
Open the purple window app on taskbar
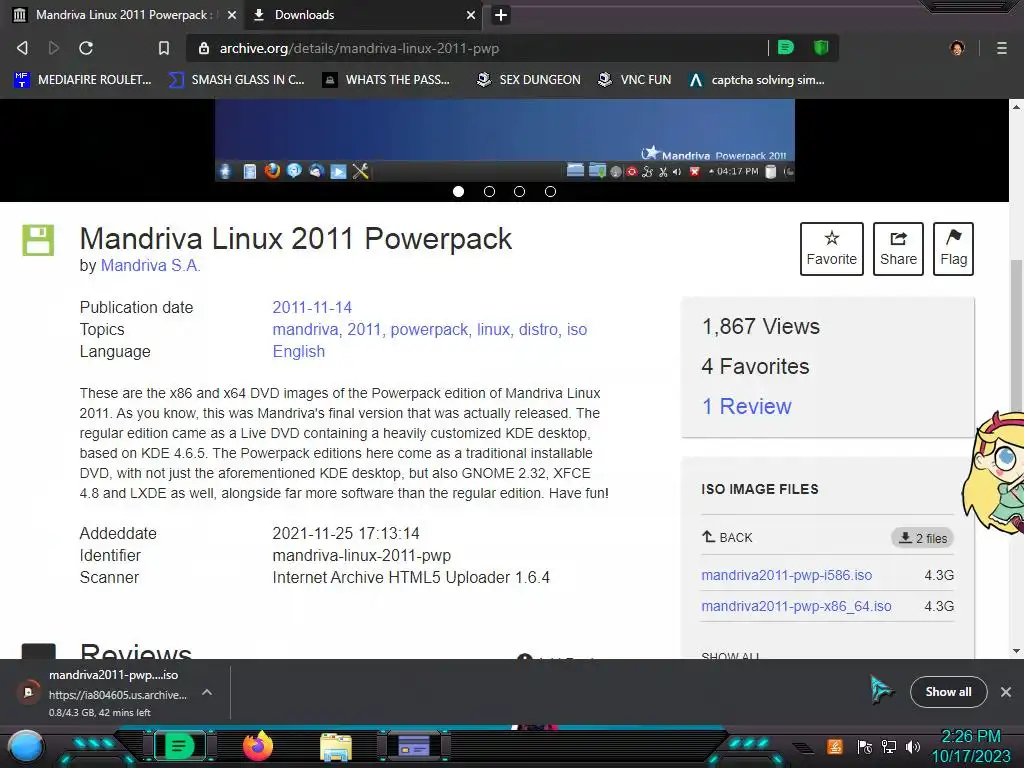click(413, 746)
